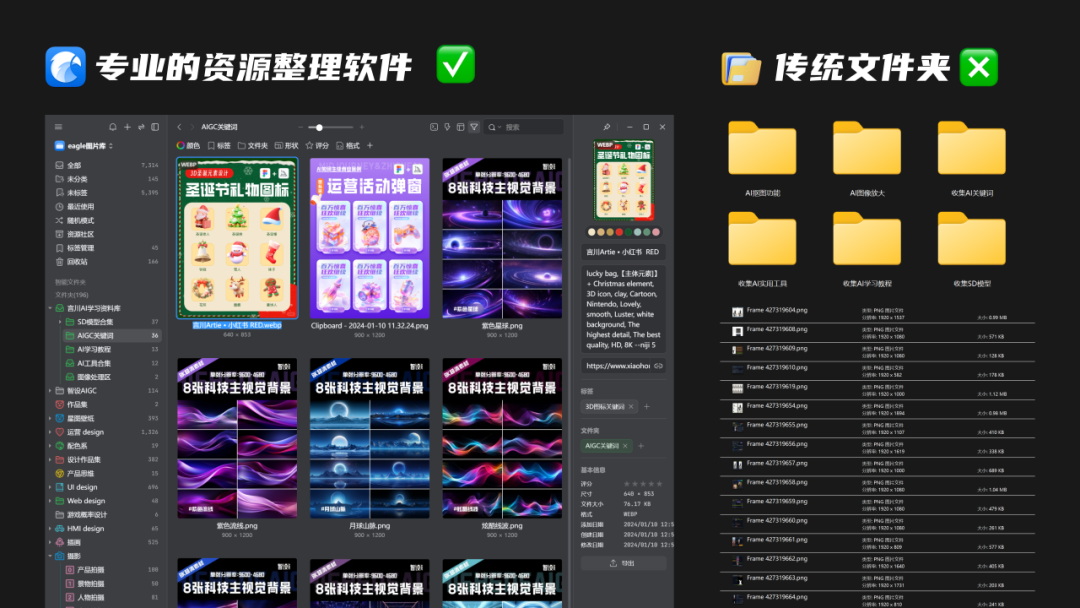Screen dimensions: 1080x608
Task: Select the 图像处理区 folder
Action: point(111,377)
